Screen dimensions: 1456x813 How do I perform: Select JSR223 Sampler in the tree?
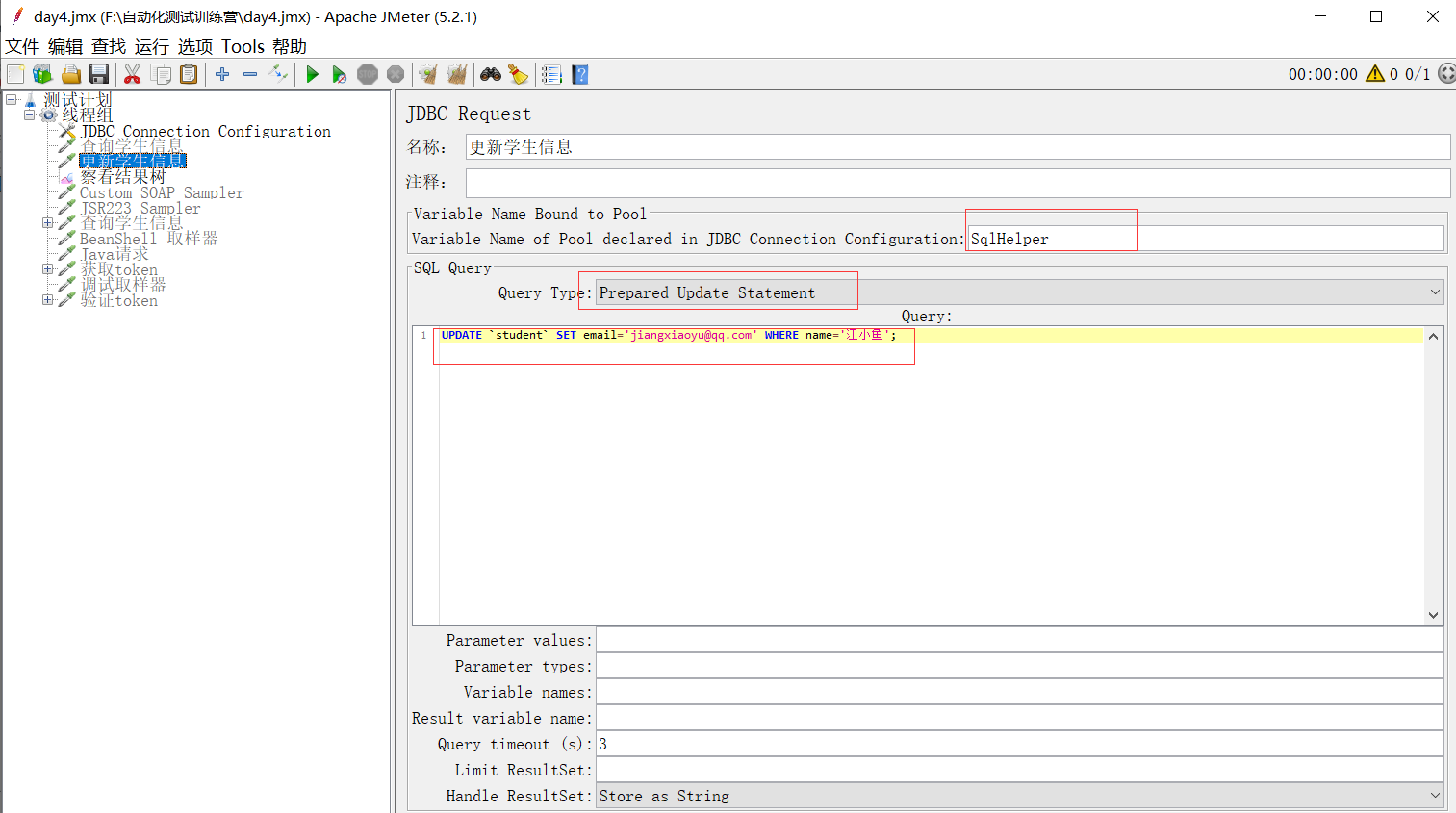pos(140,208)
